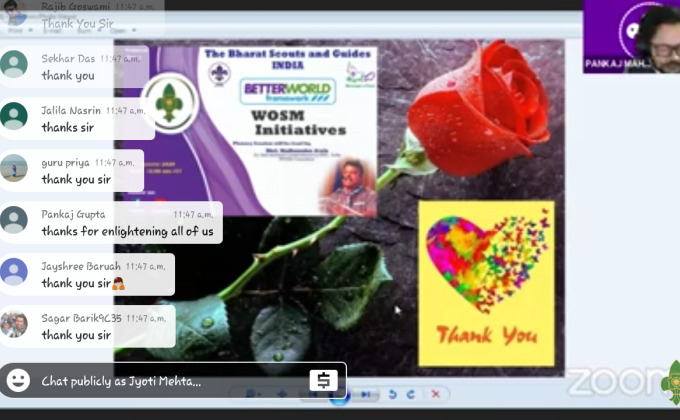This screenshot has height=420, width=680.
Task: Click the chat input 'Chat publicly as Jyoti Mehta...'
Action: (x=173, y=381)
